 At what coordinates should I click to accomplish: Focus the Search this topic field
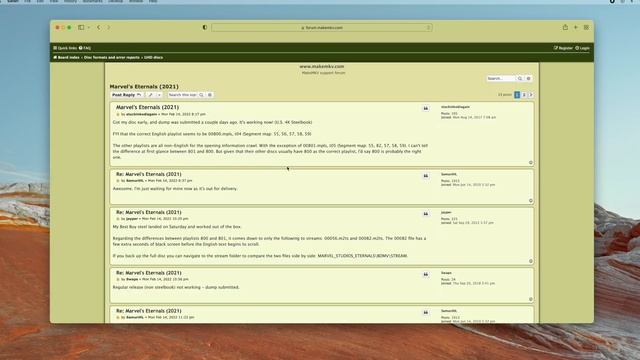tap(182, 95)
